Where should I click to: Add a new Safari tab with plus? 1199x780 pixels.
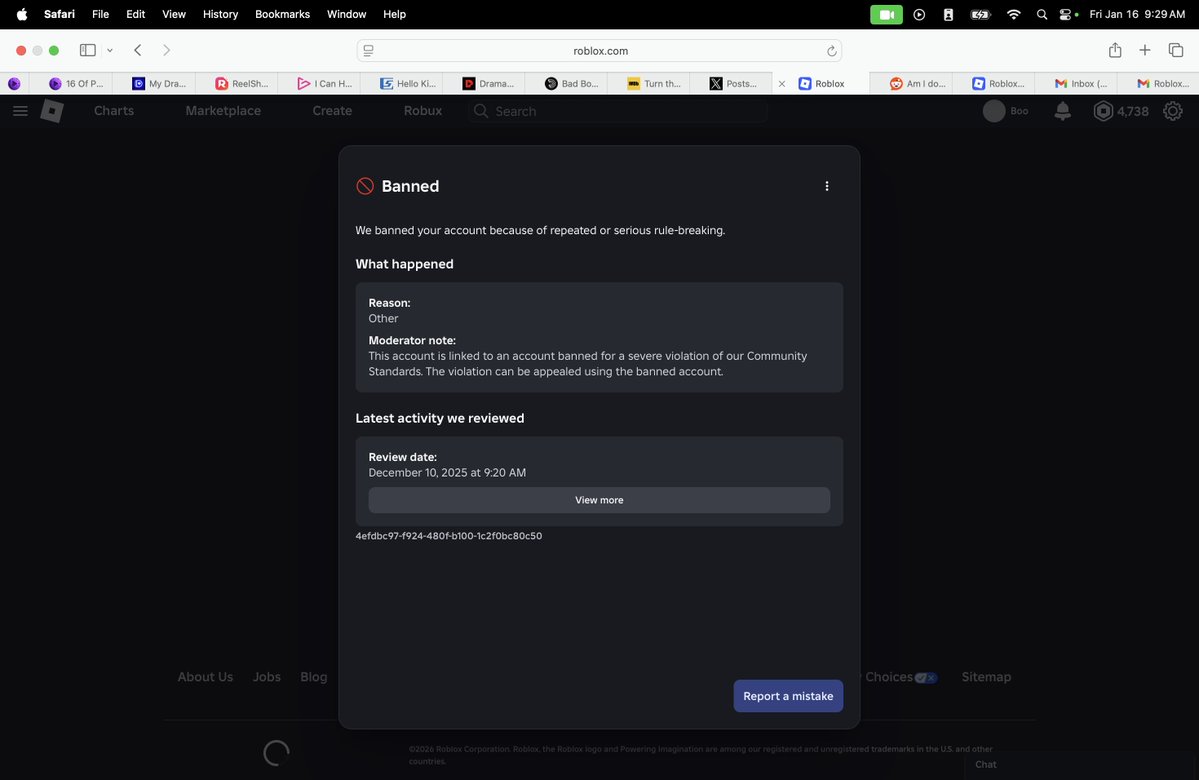(1145, 50)
